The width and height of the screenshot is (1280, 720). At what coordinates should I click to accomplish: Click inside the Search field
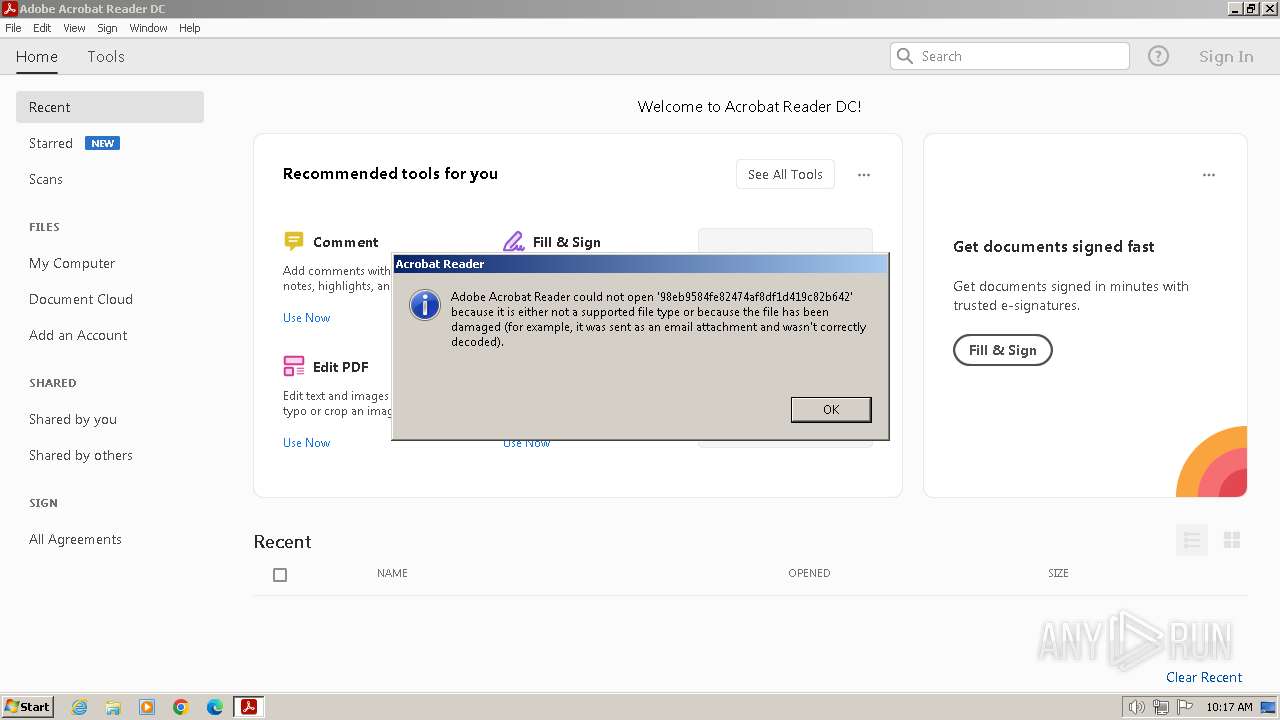[x=1010, y=56]
